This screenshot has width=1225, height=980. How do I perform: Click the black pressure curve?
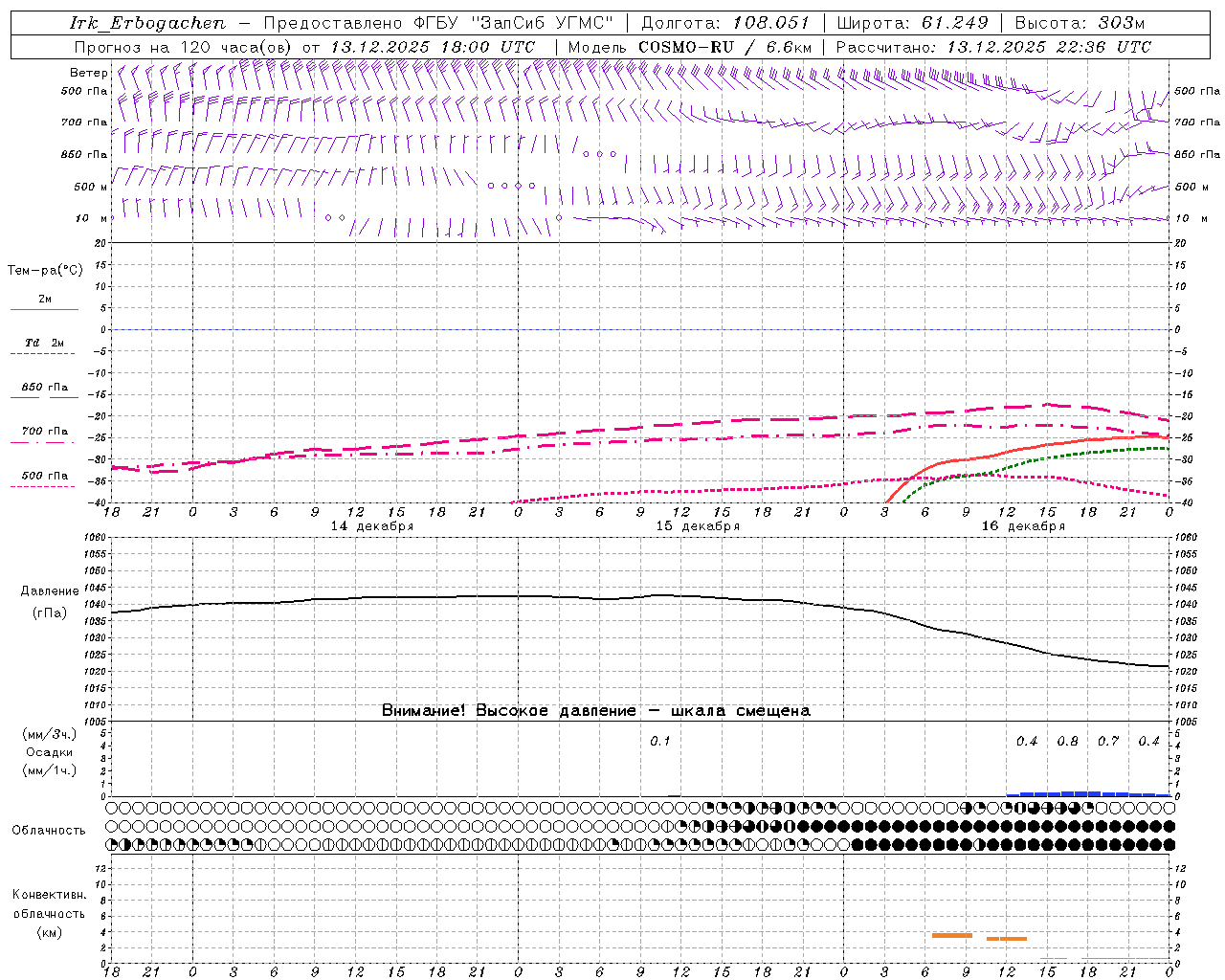coord(640,599)
